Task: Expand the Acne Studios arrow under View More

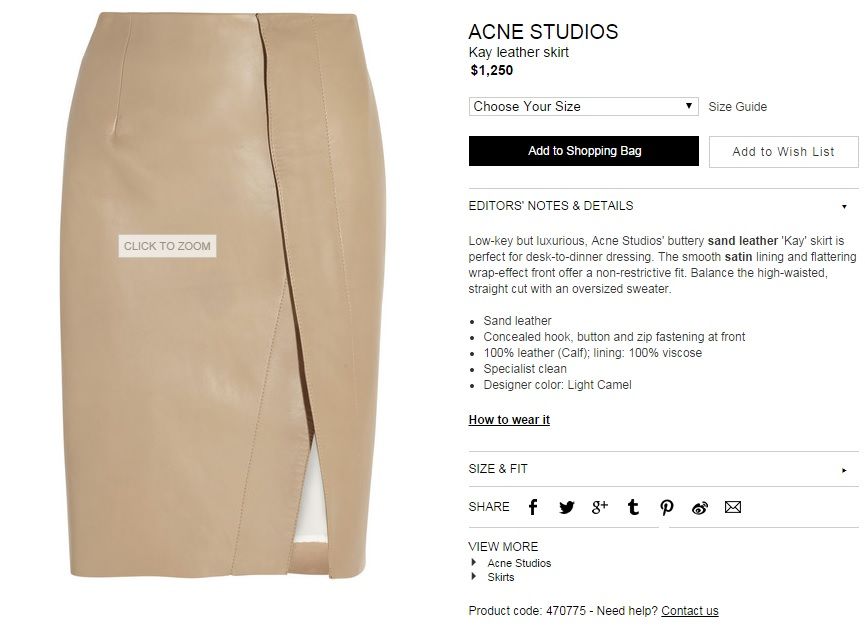Action: click(473, 562)
